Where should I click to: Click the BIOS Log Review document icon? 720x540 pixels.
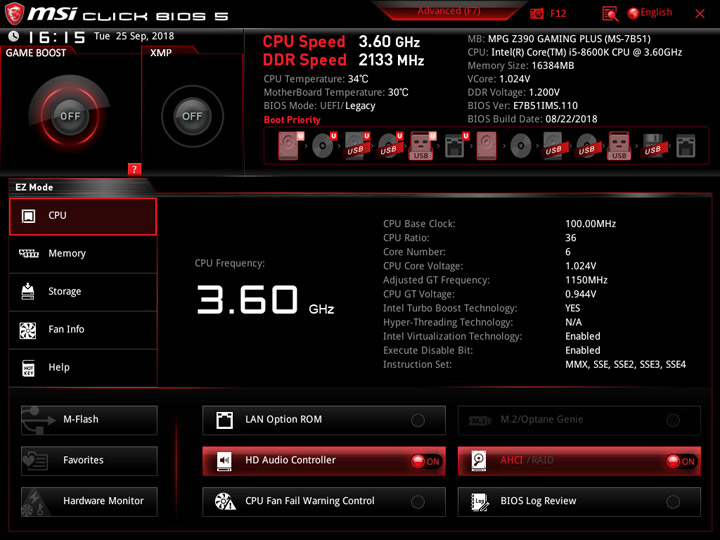click(x=480, y=502)
